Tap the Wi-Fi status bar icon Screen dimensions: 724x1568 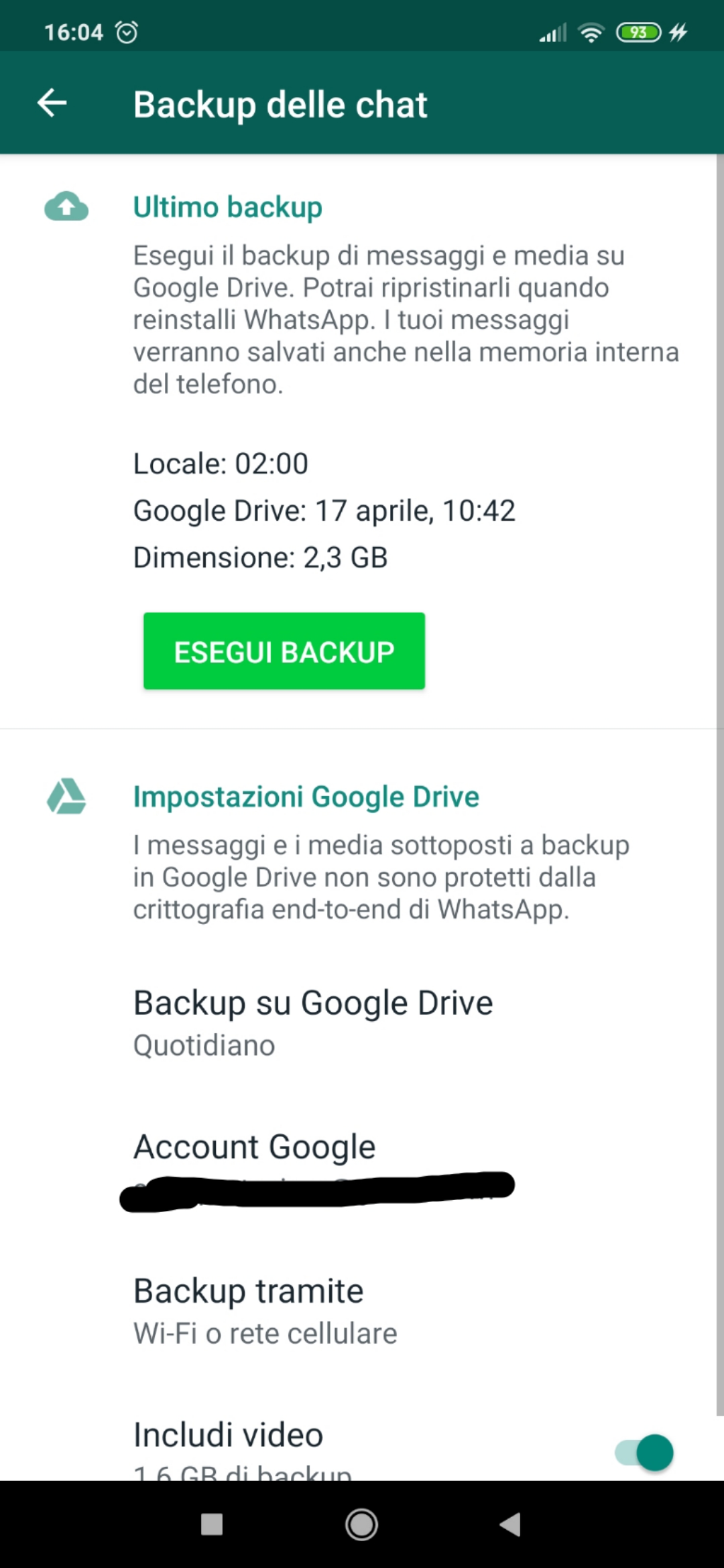point(591,32)
